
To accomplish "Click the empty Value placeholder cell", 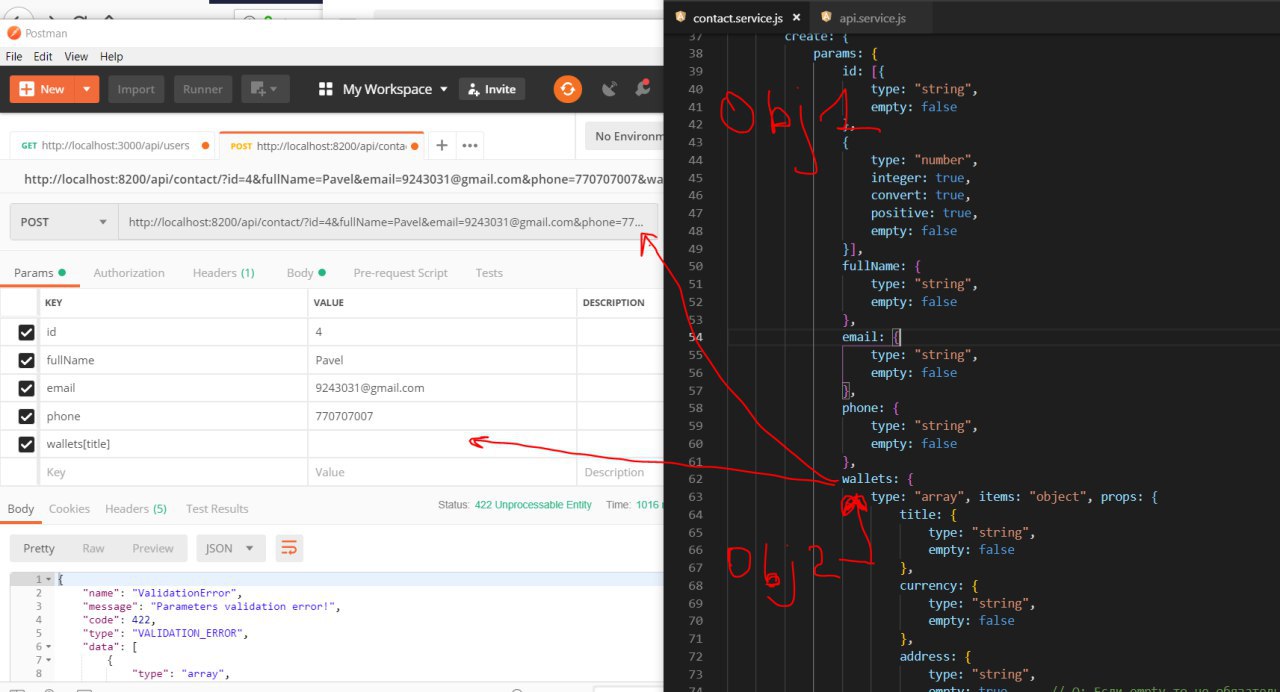I will (x=442, y=472).
